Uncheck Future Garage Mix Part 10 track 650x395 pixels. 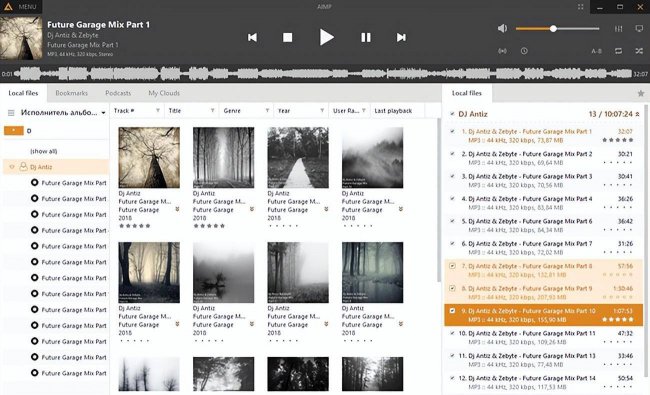[x=452, y=311]
